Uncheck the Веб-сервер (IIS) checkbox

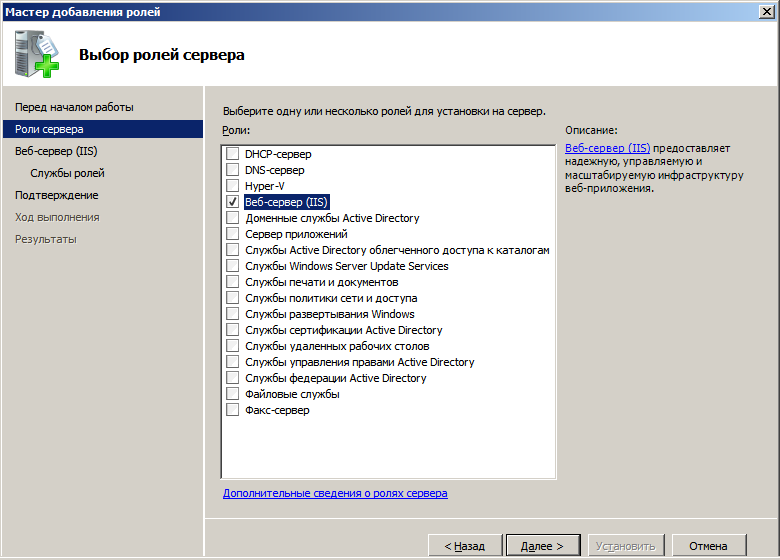coord(232,201)
